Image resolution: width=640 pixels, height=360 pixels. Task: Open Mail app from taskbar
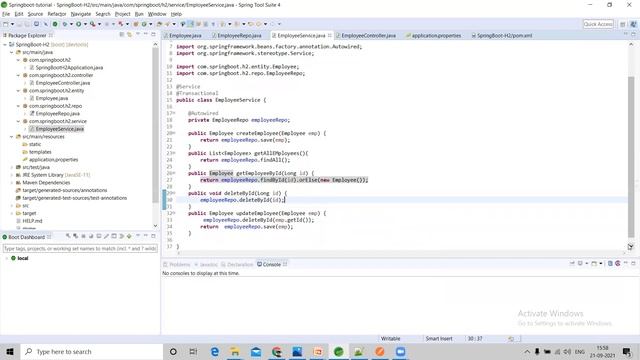(x=256, y=351)
